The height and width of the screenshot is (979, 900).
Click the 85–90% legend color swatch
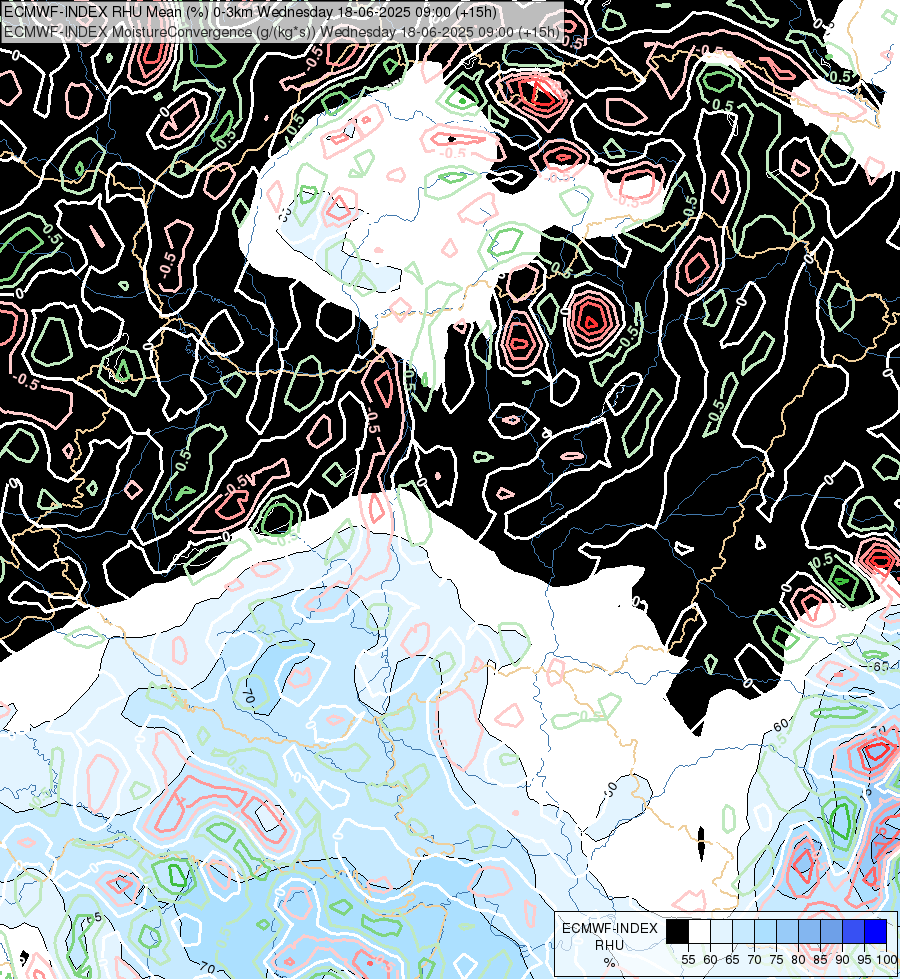[x=831, y=931]
